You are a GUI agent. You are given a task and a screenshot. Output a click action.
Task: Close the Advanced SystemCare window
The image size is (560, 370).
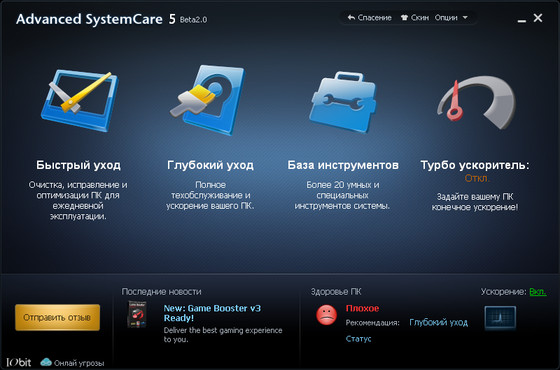coord(538,18)
